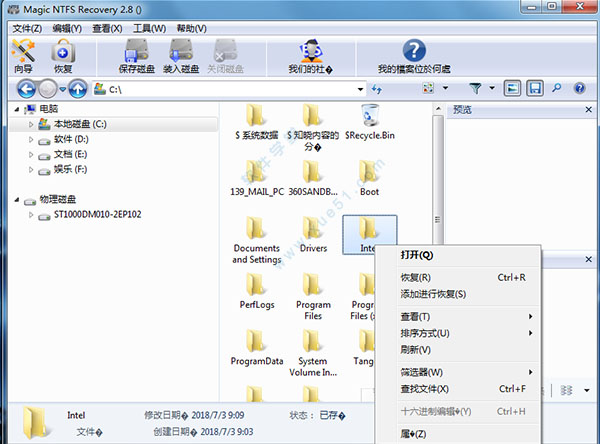Viewport: 600px width, 444px height.
Task: Collapse the 物理磁盘 tree node
Action: tap(17, 200)
